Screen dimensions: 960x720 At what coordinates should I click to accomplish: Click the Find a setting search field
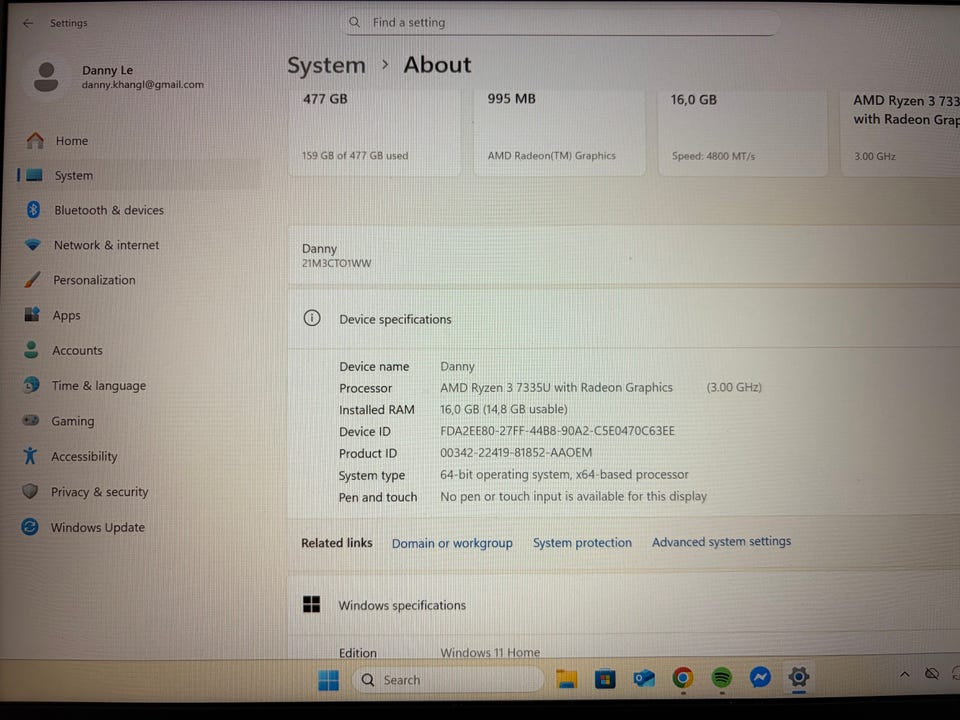[x=561, y=23]
